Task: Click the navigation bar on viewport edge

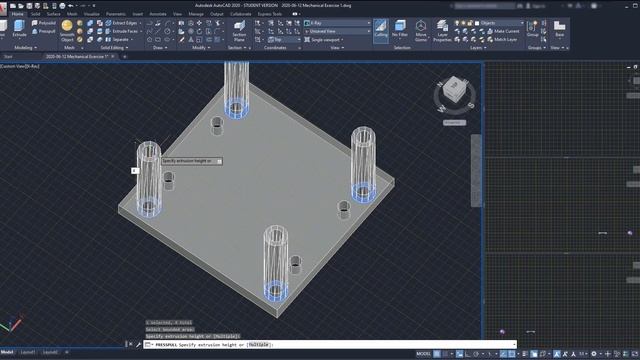Action: point(476,171)
